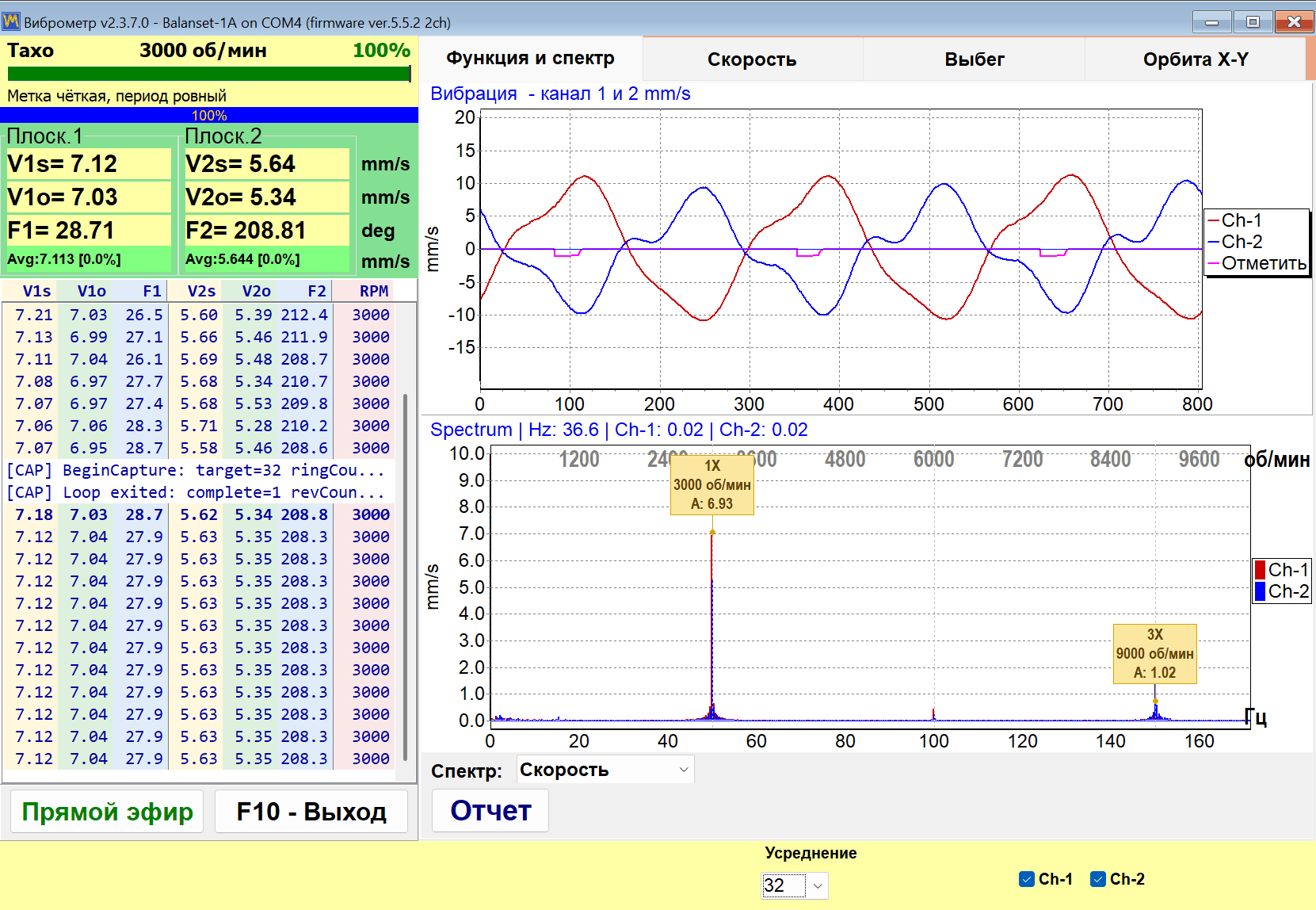Click the V1s column header

(36, 291)
